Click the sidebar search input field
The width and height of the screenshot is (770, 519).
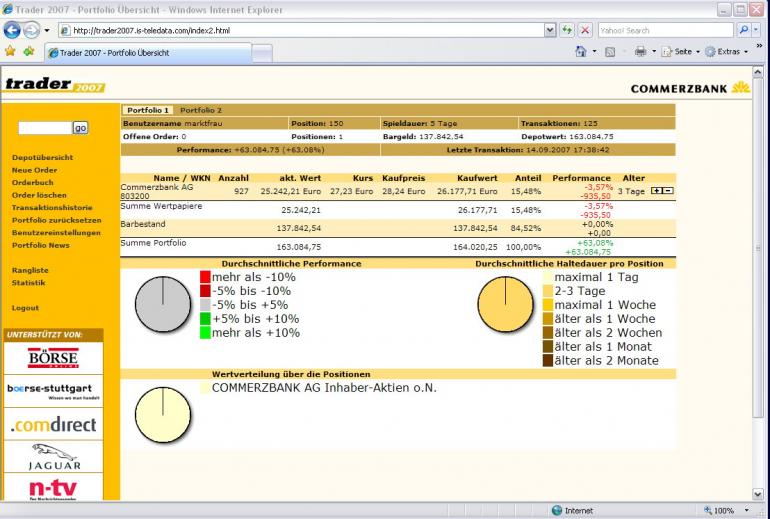pyautogui.click(x=44, y=128)
